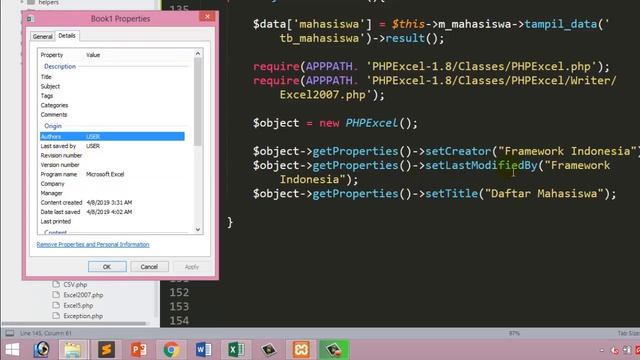
Task: Open Google Chrome from the taskbar
Action: point(171,350)
